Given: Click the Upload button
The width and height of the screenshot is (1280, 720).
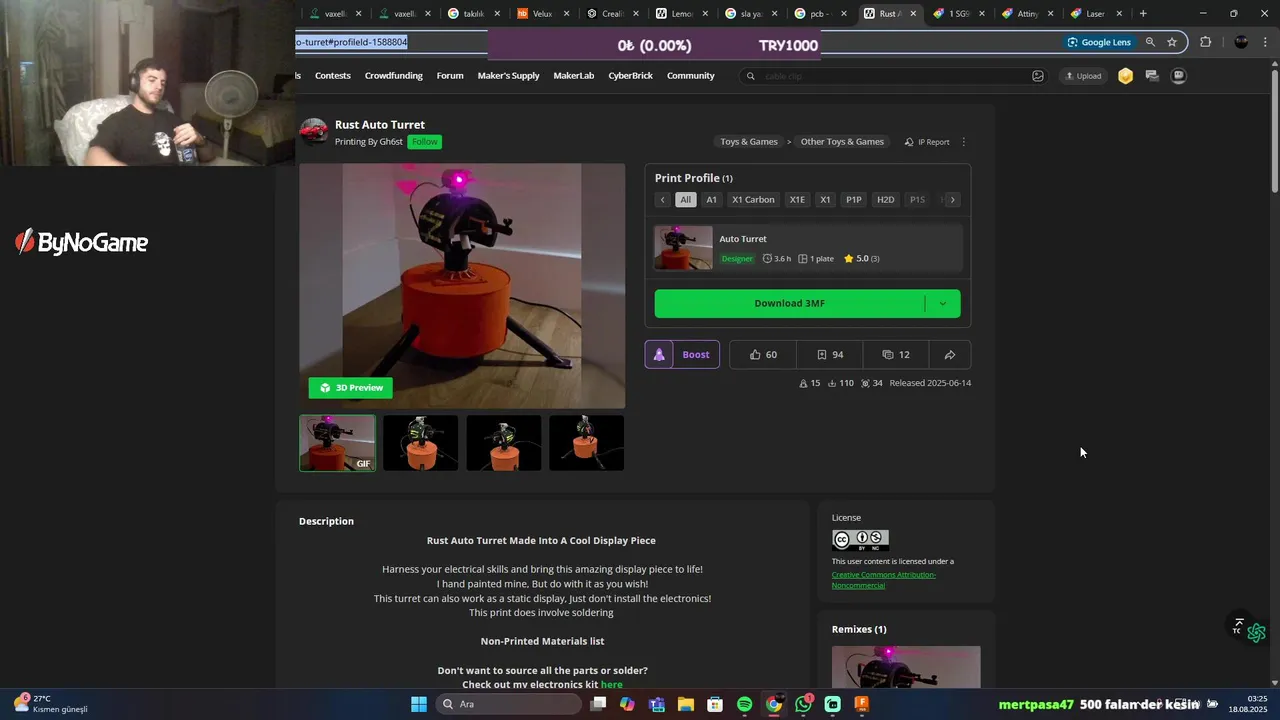Looking at the screenshot, I should click(x=1083, y=76).
